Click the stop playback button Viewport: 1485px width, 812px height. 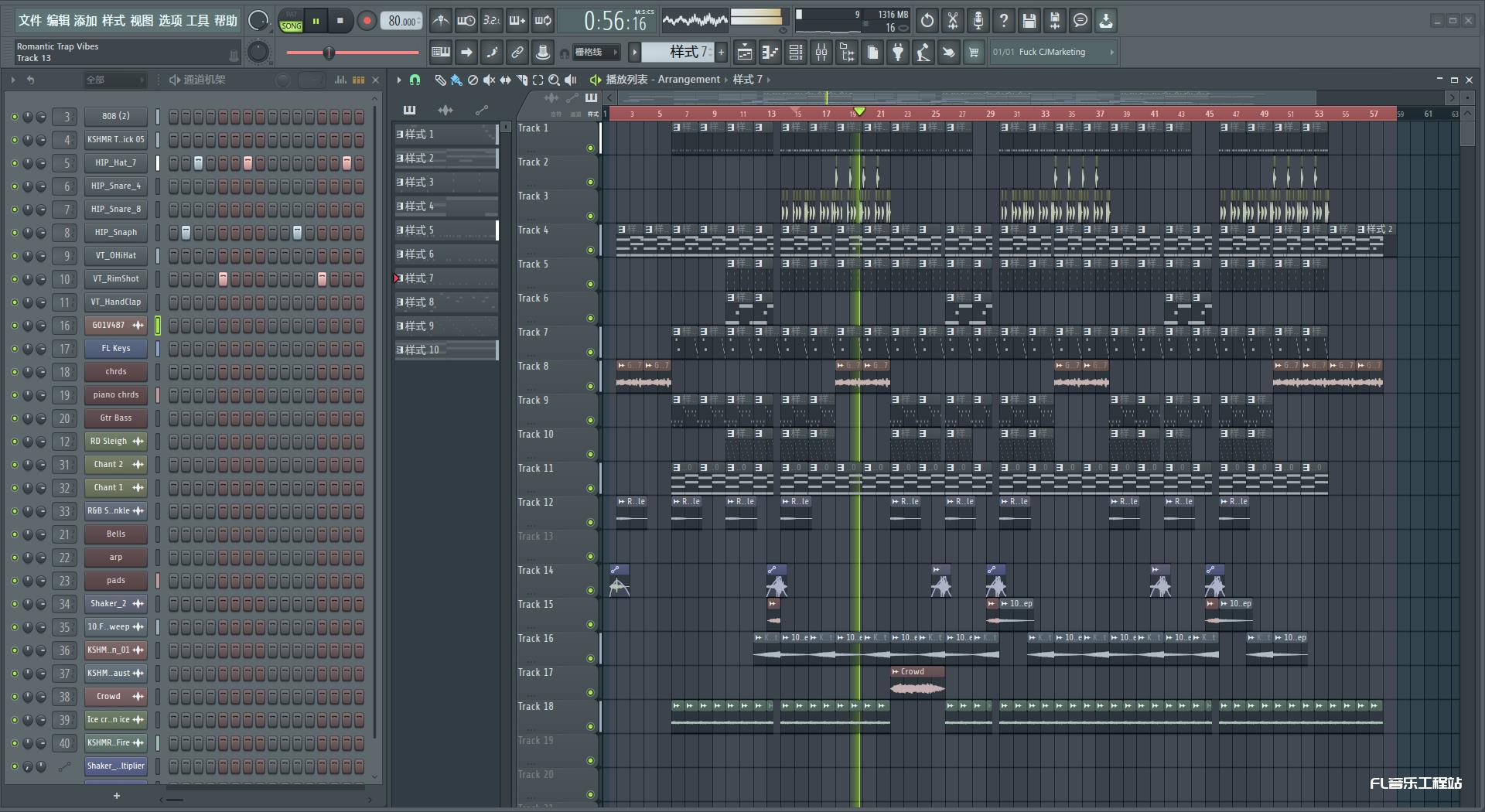340,21
